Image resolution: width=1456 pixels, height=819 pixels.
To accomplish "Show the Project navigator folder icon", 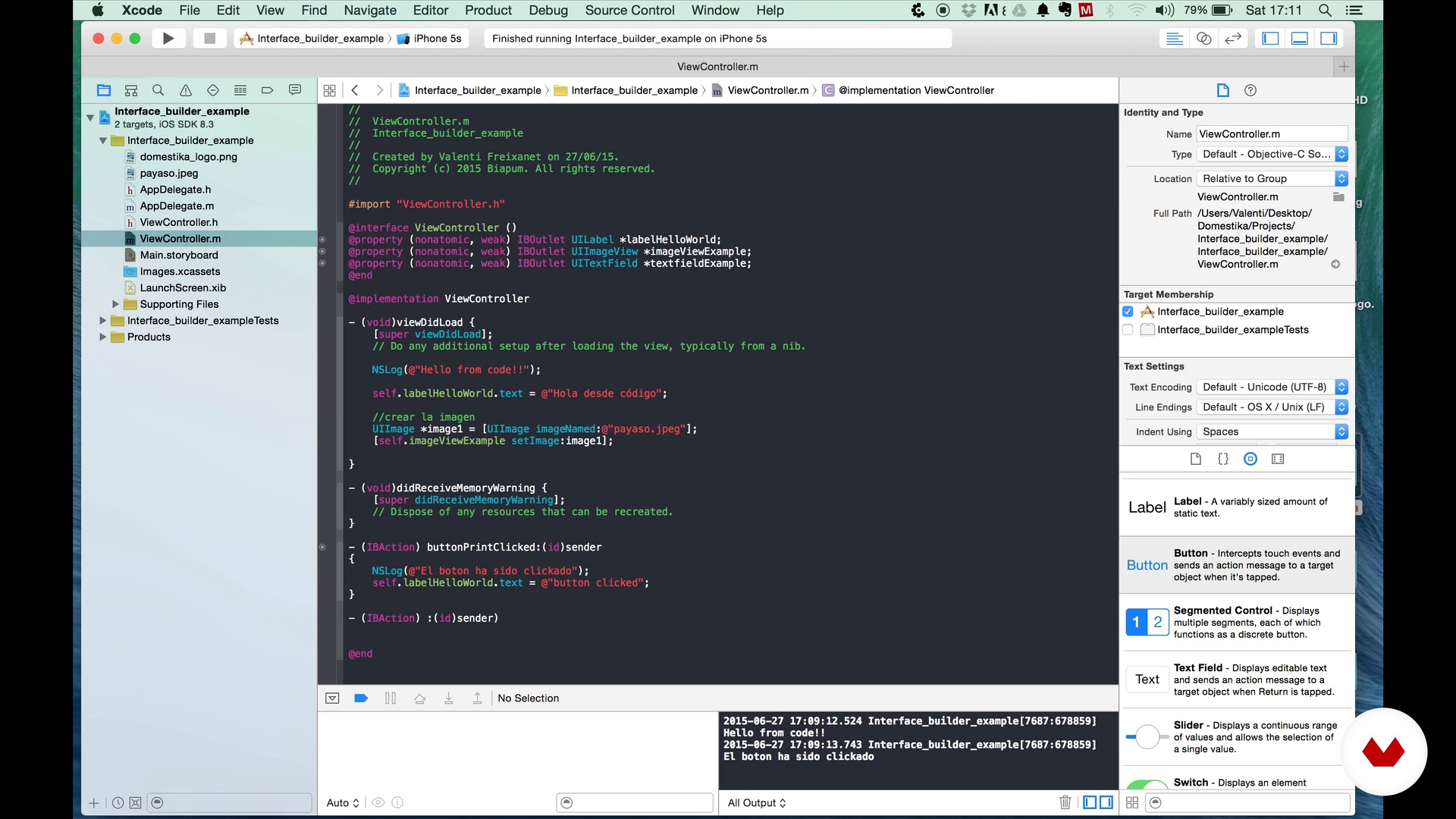I will [104, 90].
